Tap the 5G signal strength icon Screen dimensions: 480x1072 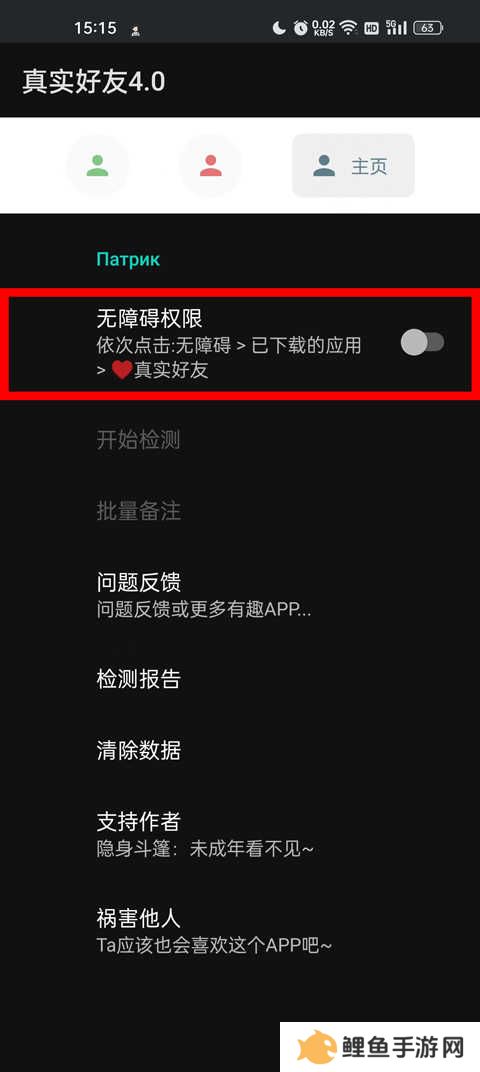click(396, 28)
